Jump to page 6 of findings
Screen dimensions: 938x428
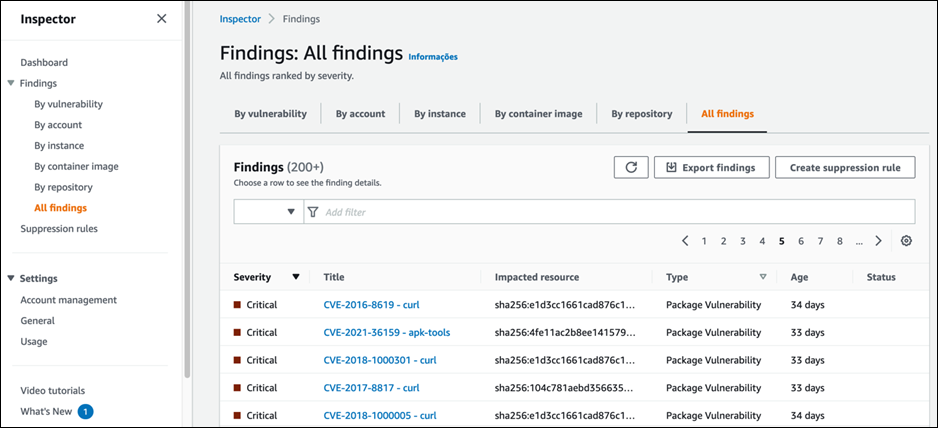tap(801, 241)
